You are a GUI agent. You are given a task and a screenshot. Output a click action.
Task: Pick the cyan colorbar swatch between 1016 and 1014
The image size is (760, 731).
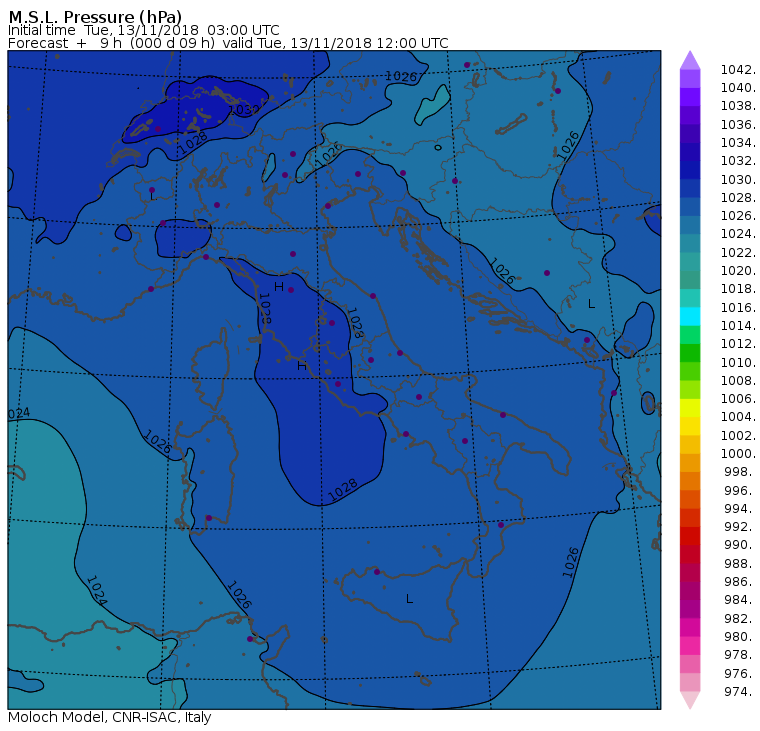tap(690, 317)
